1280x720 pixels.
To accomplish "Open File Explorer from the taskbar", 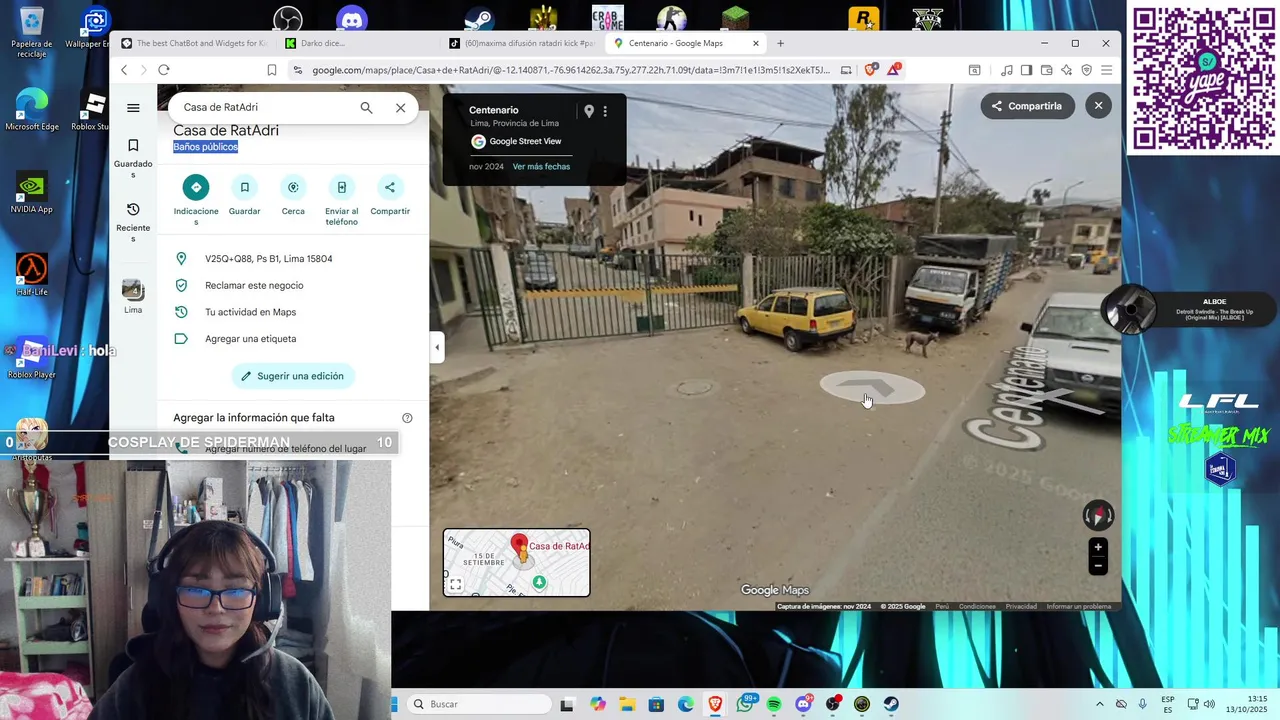I will coord(627,704).
